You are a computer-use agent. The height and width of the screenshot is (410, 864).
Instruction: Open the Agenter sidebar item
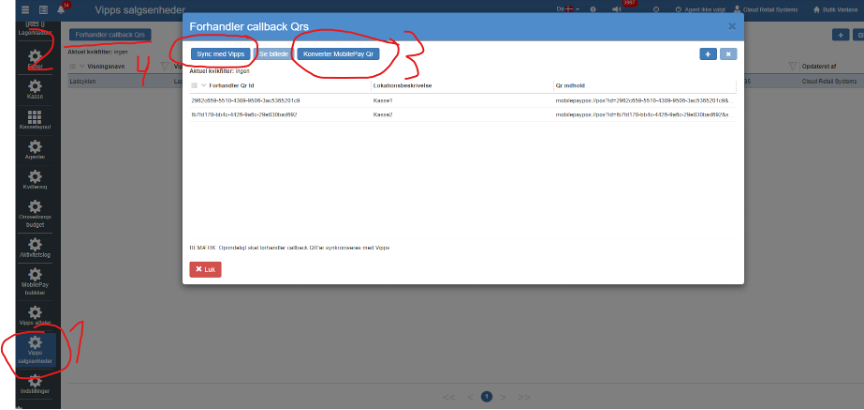click(x=35, y=150)
